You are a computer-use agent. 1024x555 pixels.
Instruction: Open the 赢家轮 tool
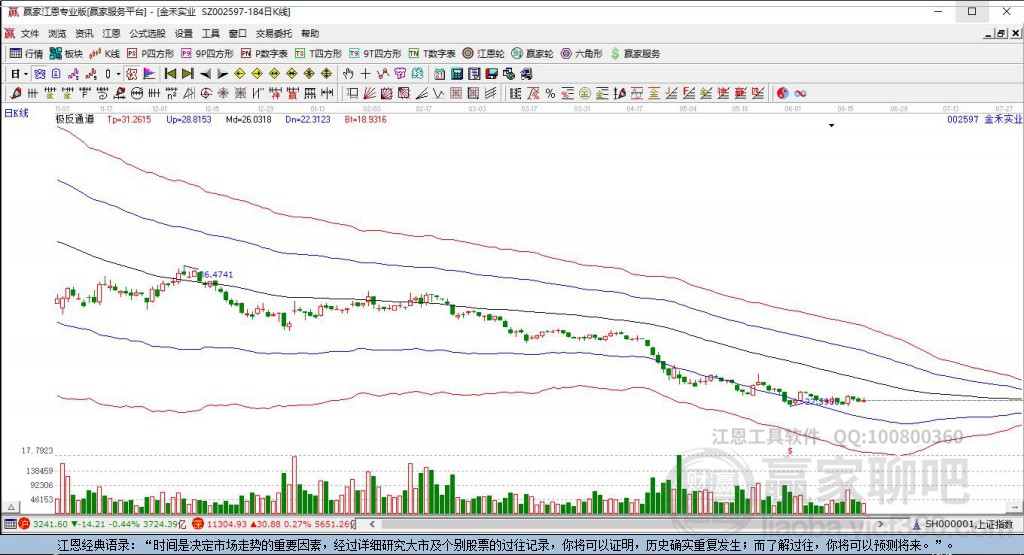[x=532, y=54]
